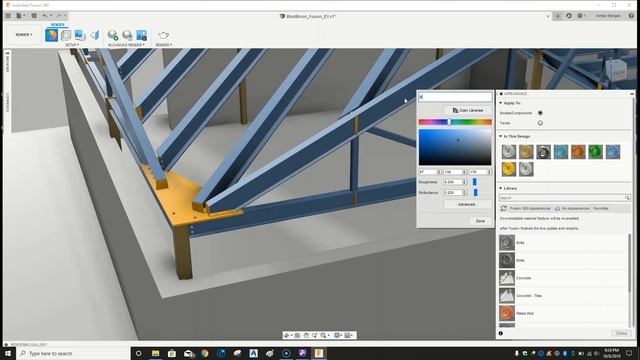The height and width of the screenshot is (360, 640).
Task: Select the Texture Map Controls icon
Action: (95, 35)
